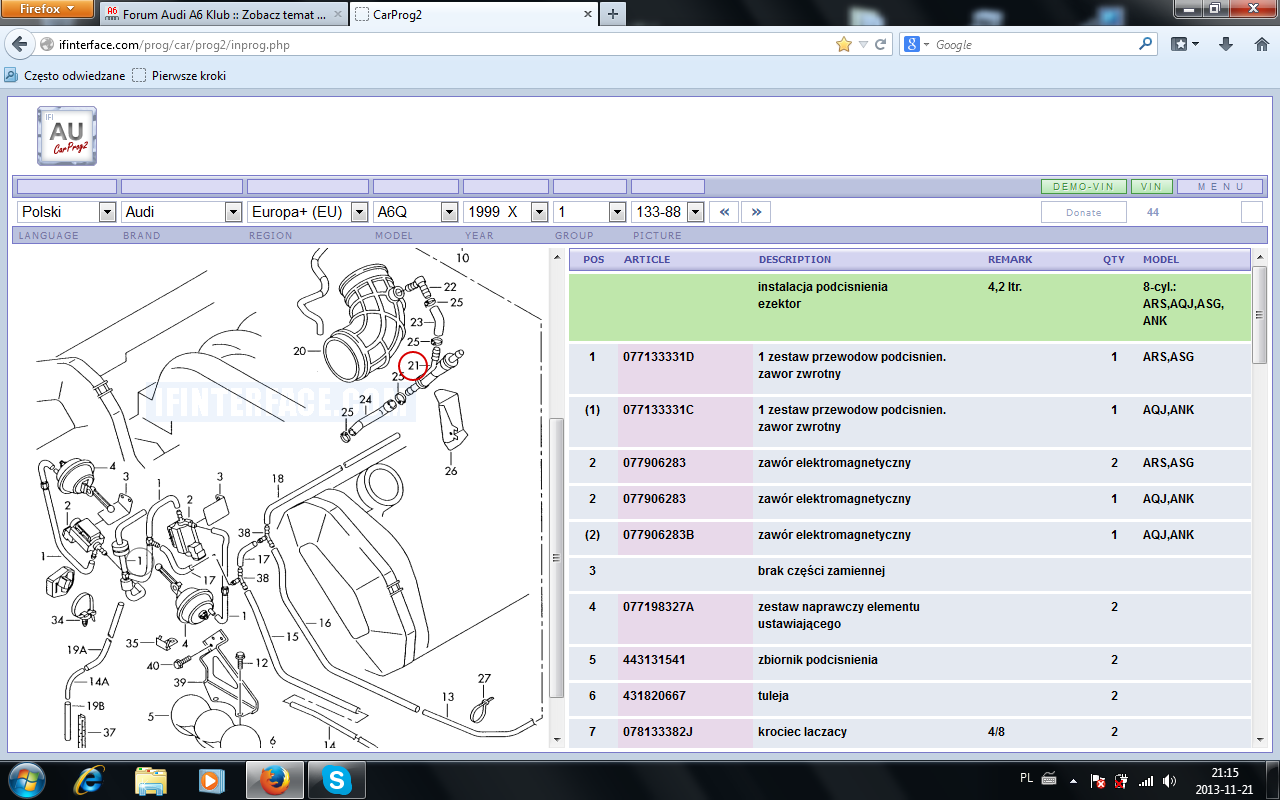Open the Firefox menu button
1280x800 pixels.
coord(48,9)
